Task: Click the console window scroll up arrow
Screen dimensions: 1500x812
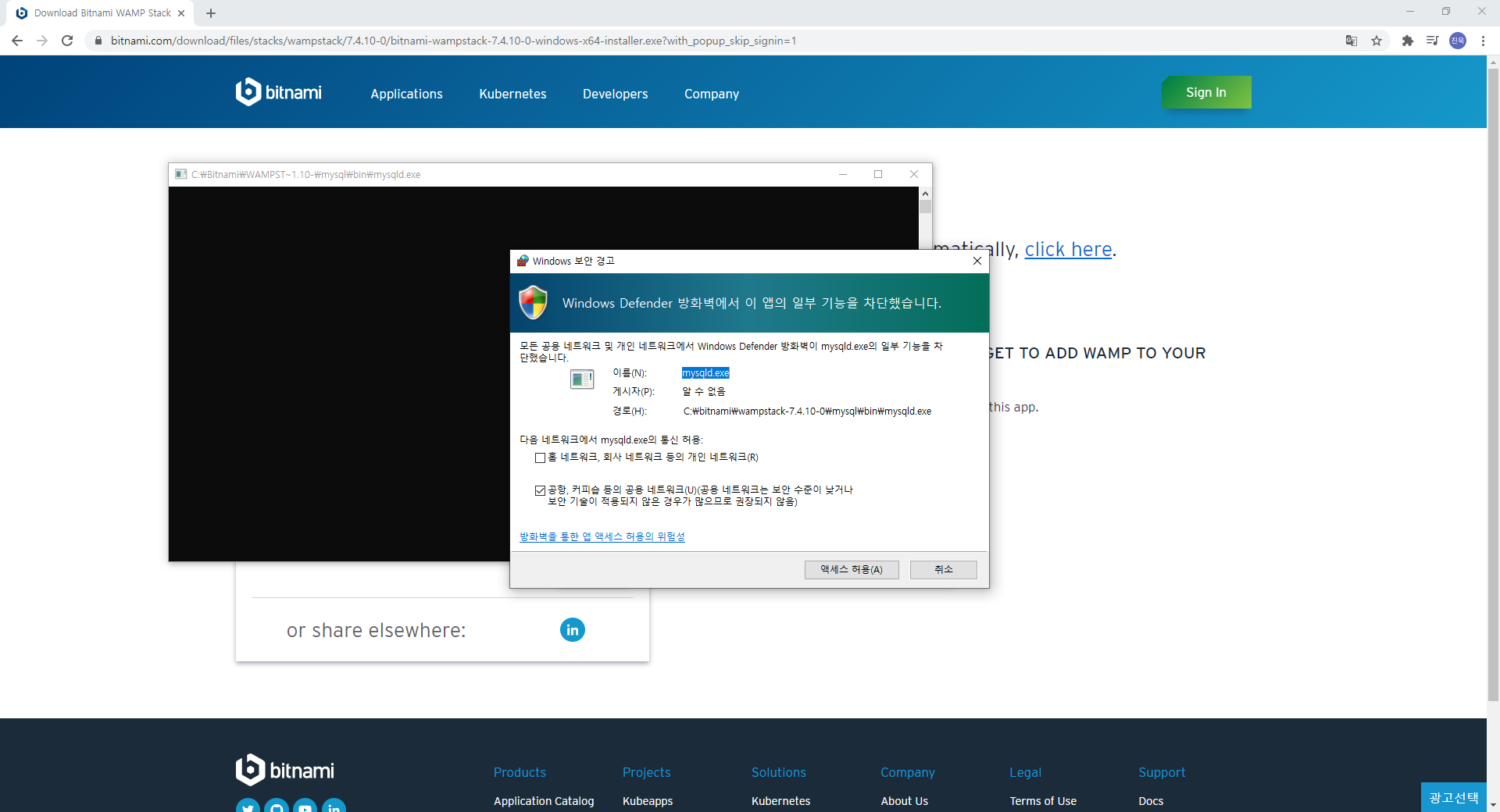Action: point(925,193)
